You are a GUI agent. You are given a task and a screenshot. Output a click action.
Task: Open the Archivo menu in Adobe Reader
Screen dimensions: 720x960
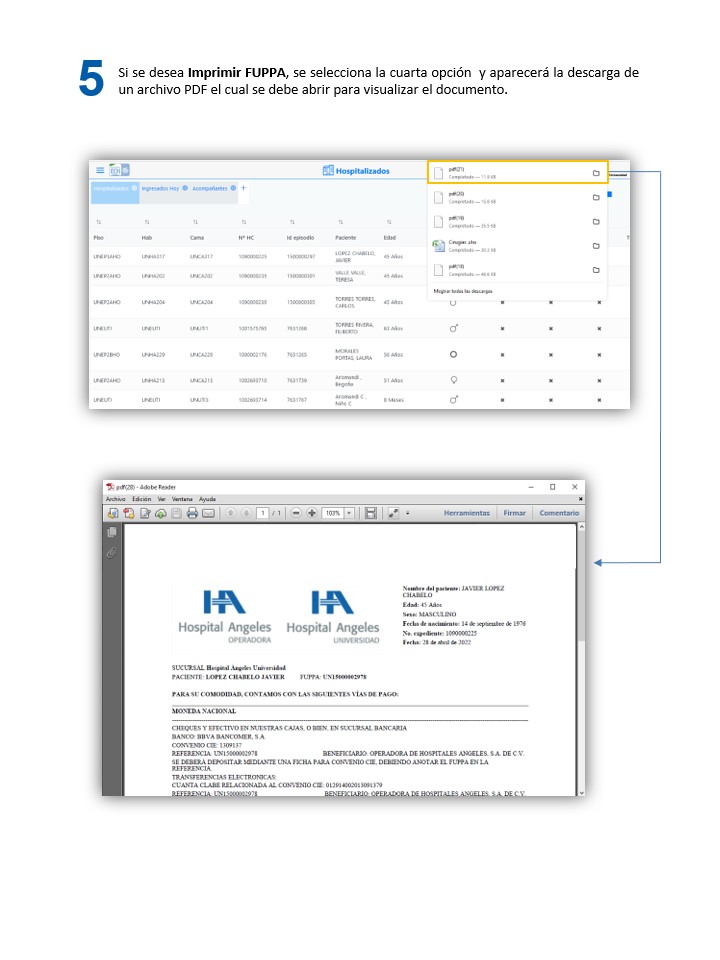pos(116,498)
